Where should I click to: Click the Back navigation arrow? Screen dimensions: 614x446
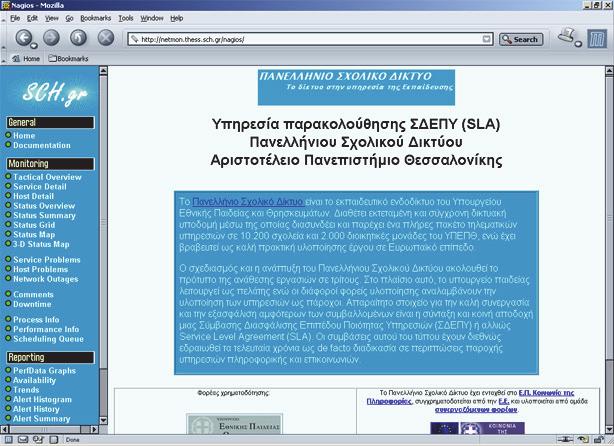tap(23, 38)
